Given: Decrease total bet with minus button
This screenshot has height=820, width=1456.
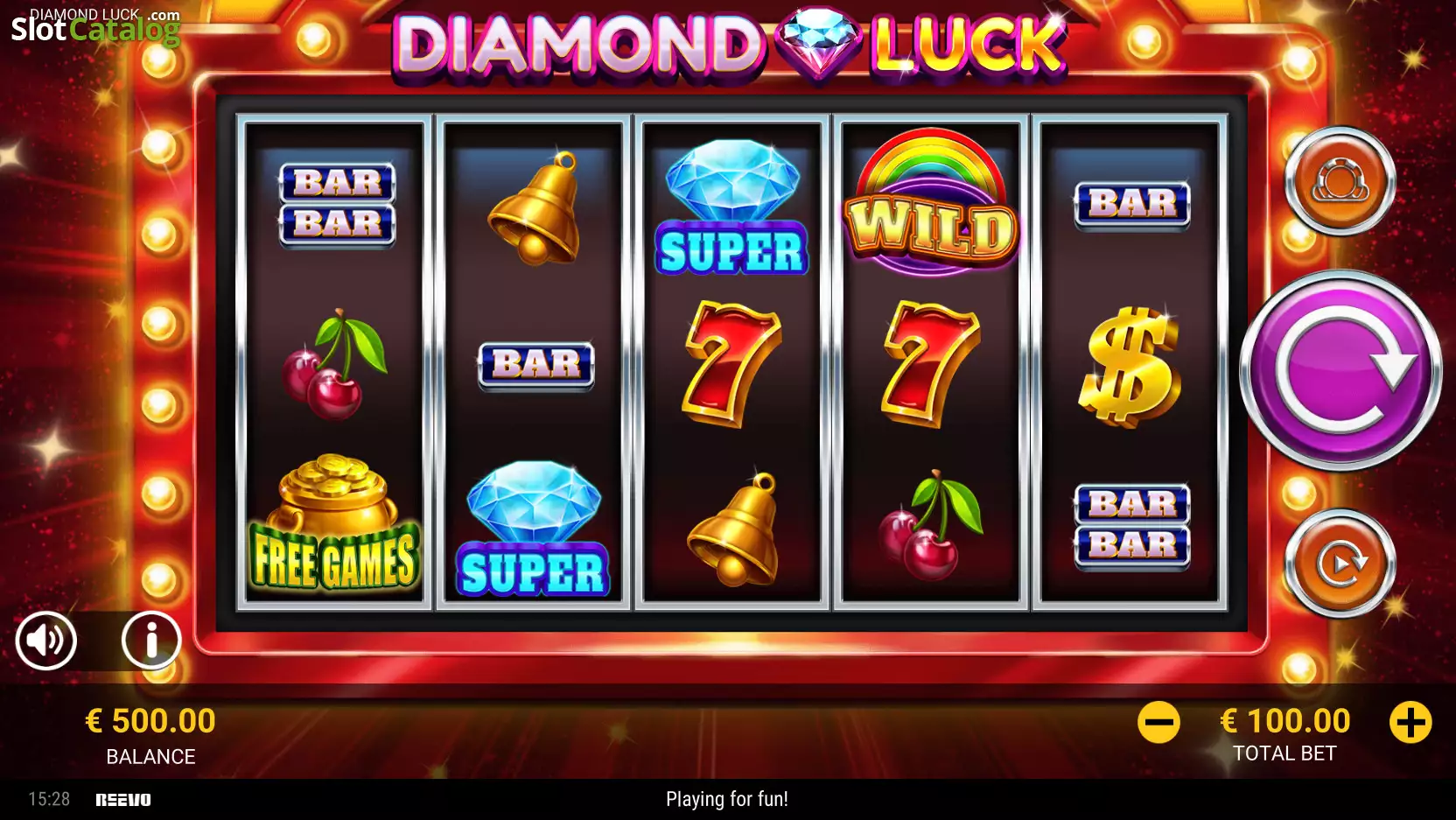Looking at the screenshot, I should coord(1158,723).
